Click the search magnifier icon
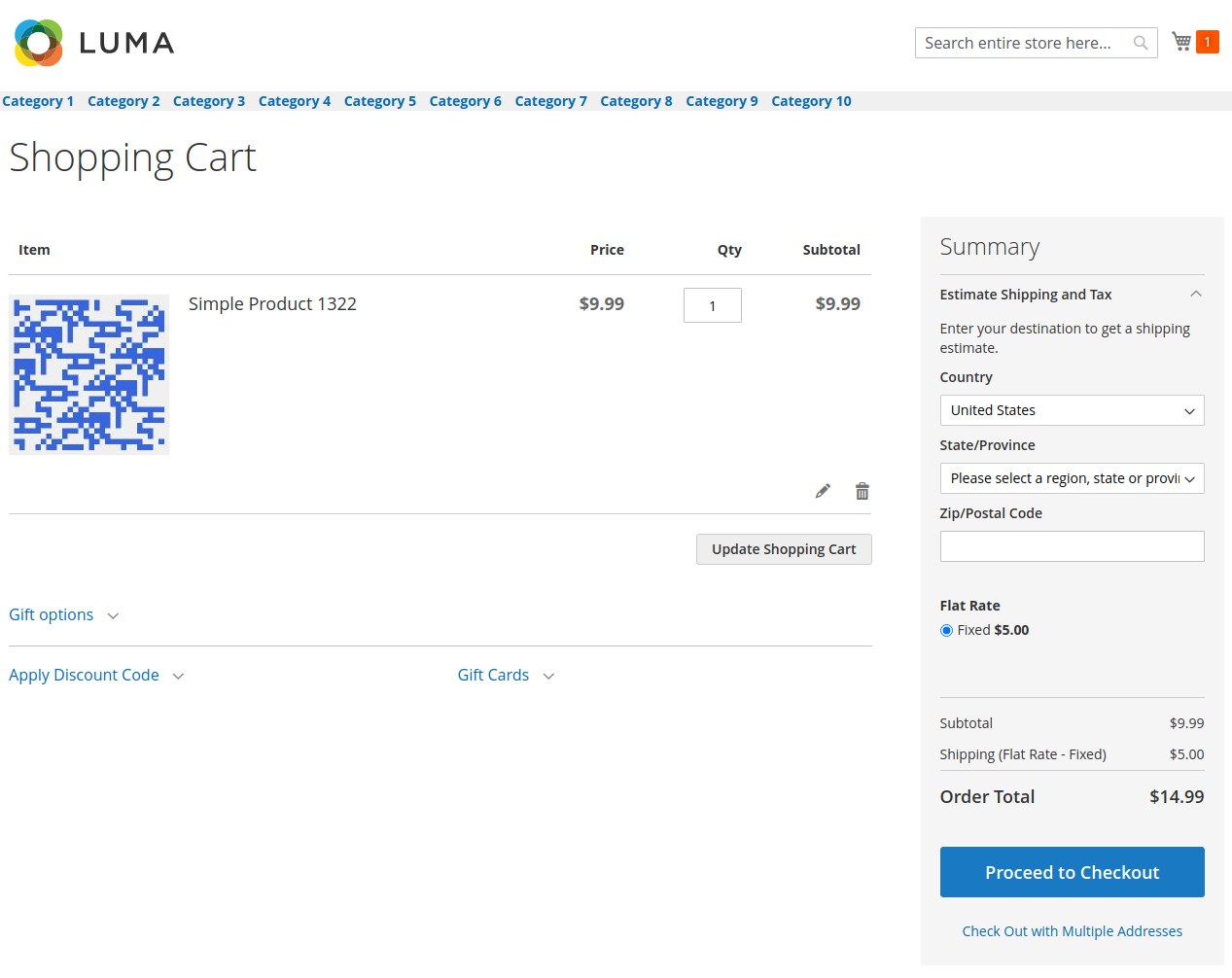Screen dimensions: 1232x978 1141,43
